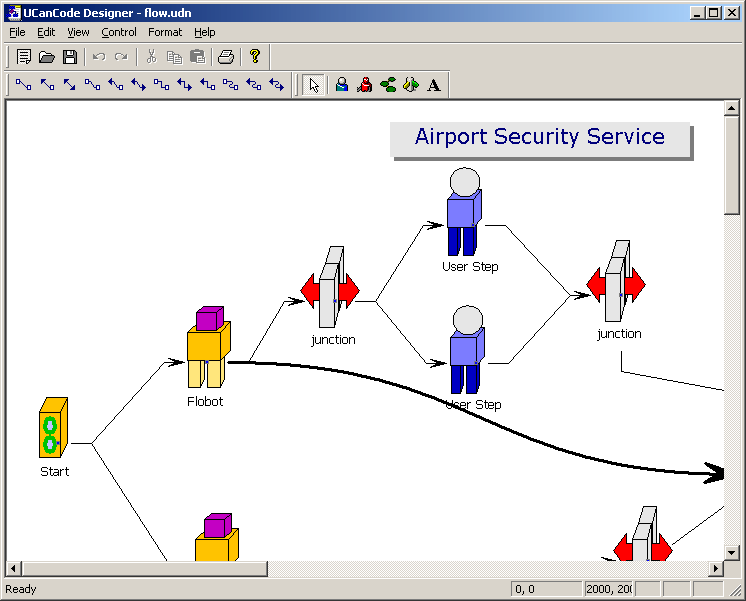The width and height of the screenshot is (746, 601).
Task: Click the New document toolbar icon
Action: tap(23, 57)
